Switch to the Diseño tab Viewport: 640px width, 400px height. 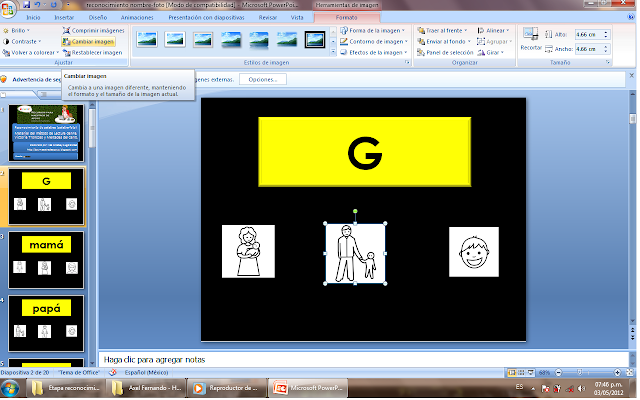tap(98, 18)
